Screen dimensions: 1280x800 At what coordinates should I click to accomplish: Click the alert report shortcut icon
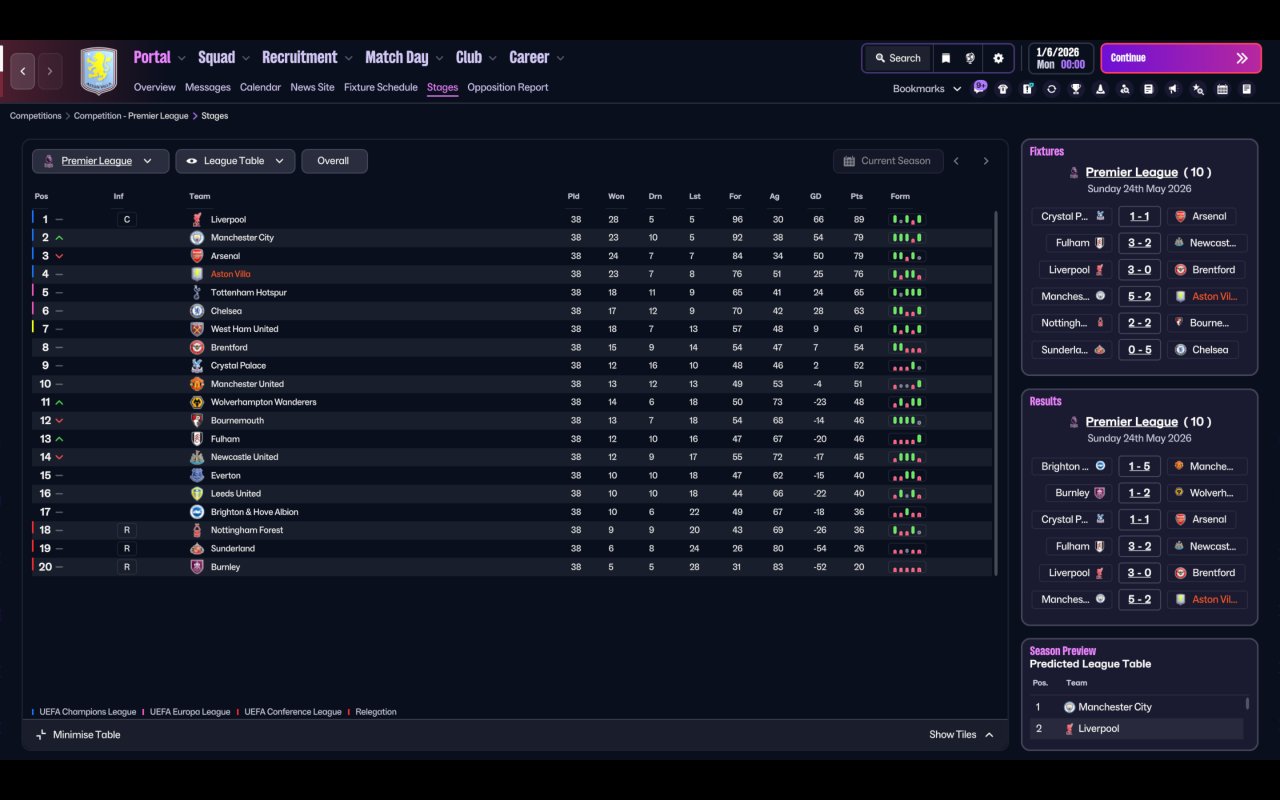point(1027,89)
